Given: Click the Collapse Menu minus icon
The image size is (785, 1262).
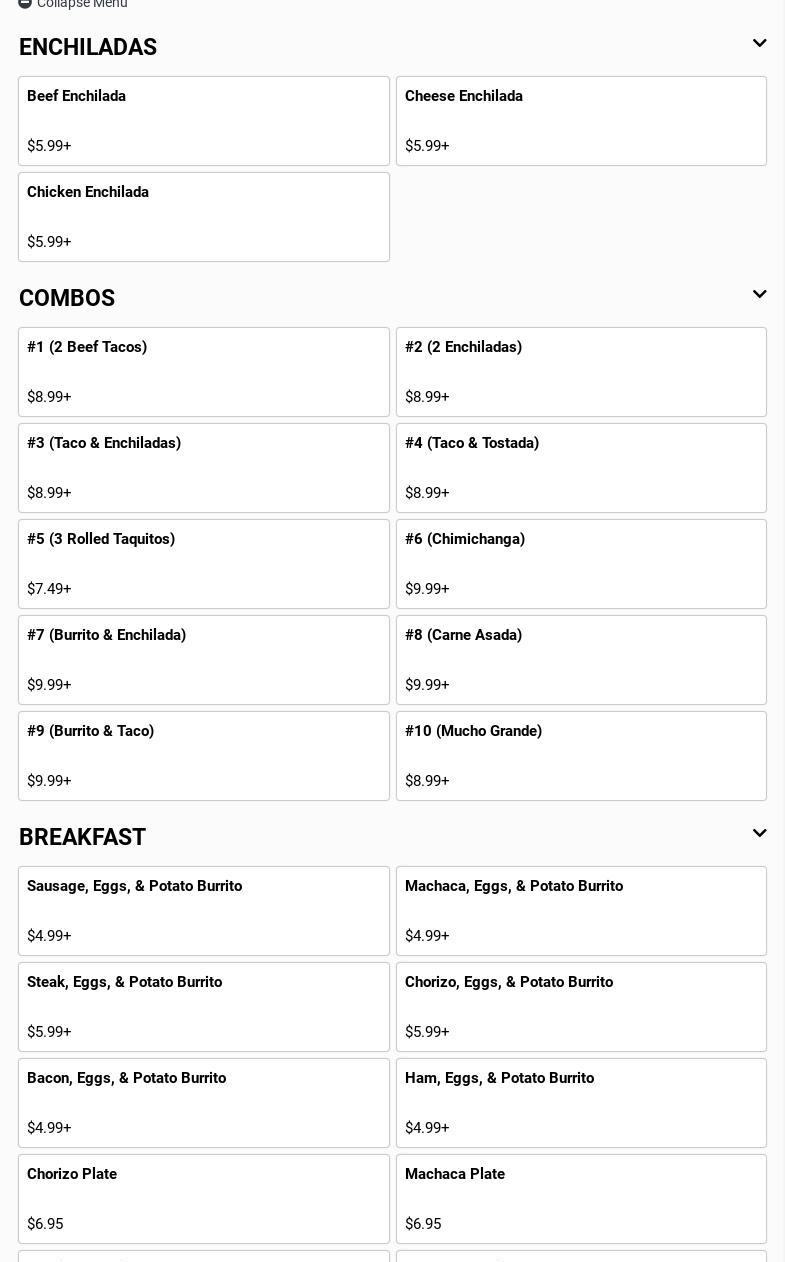Looking at the screenshot, I should pos(25,3).
